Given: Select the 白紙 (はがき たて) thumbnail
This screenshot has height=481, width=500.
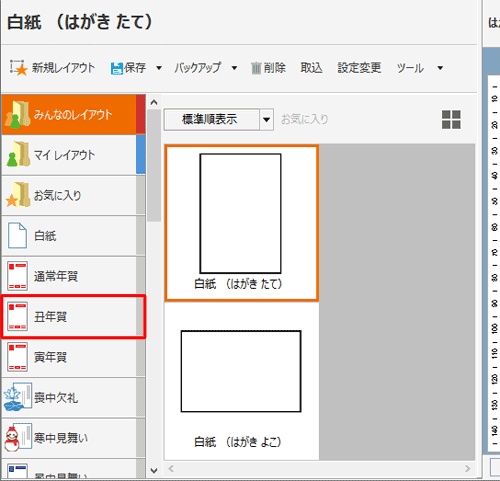Looking at the screenshot, I should (242, 223).
